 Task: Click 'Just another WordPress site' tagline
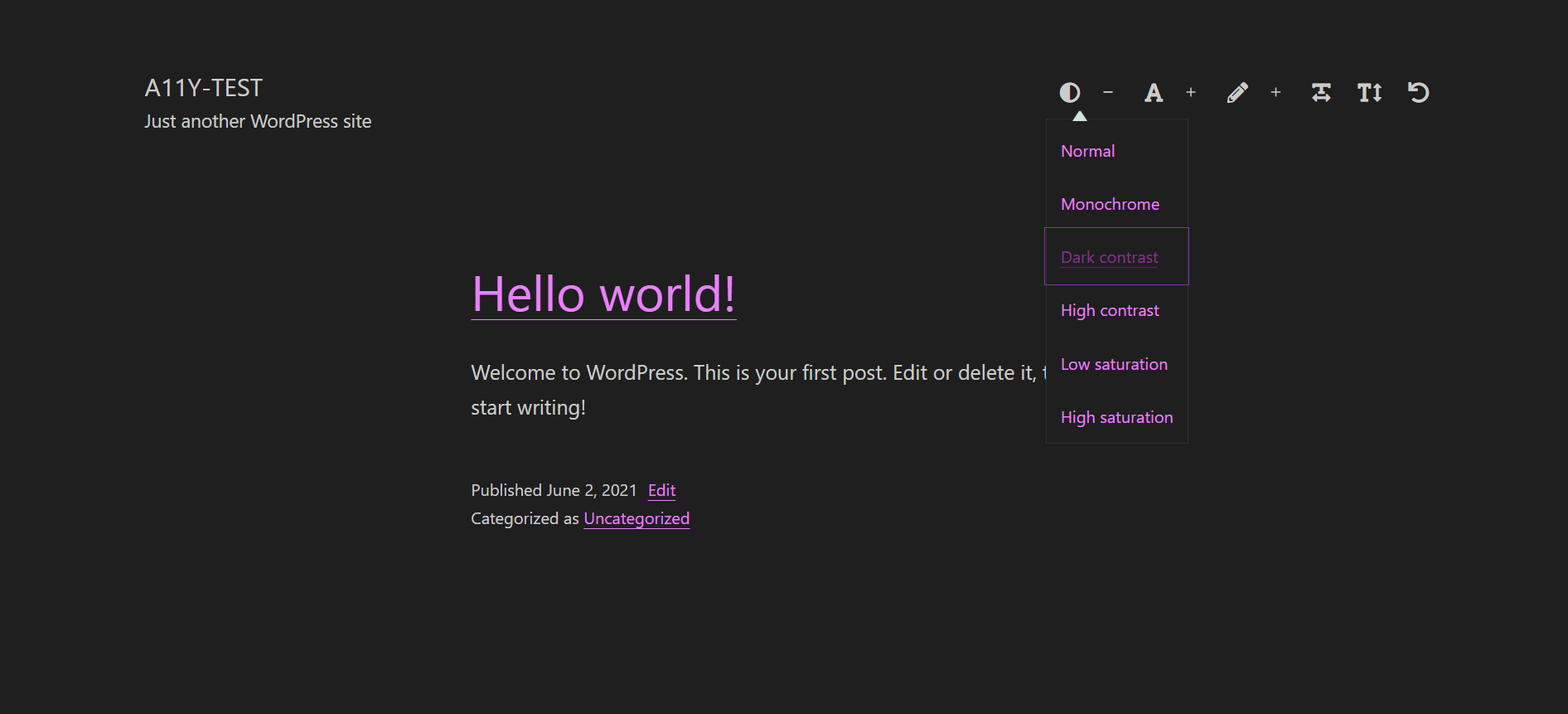258,121
